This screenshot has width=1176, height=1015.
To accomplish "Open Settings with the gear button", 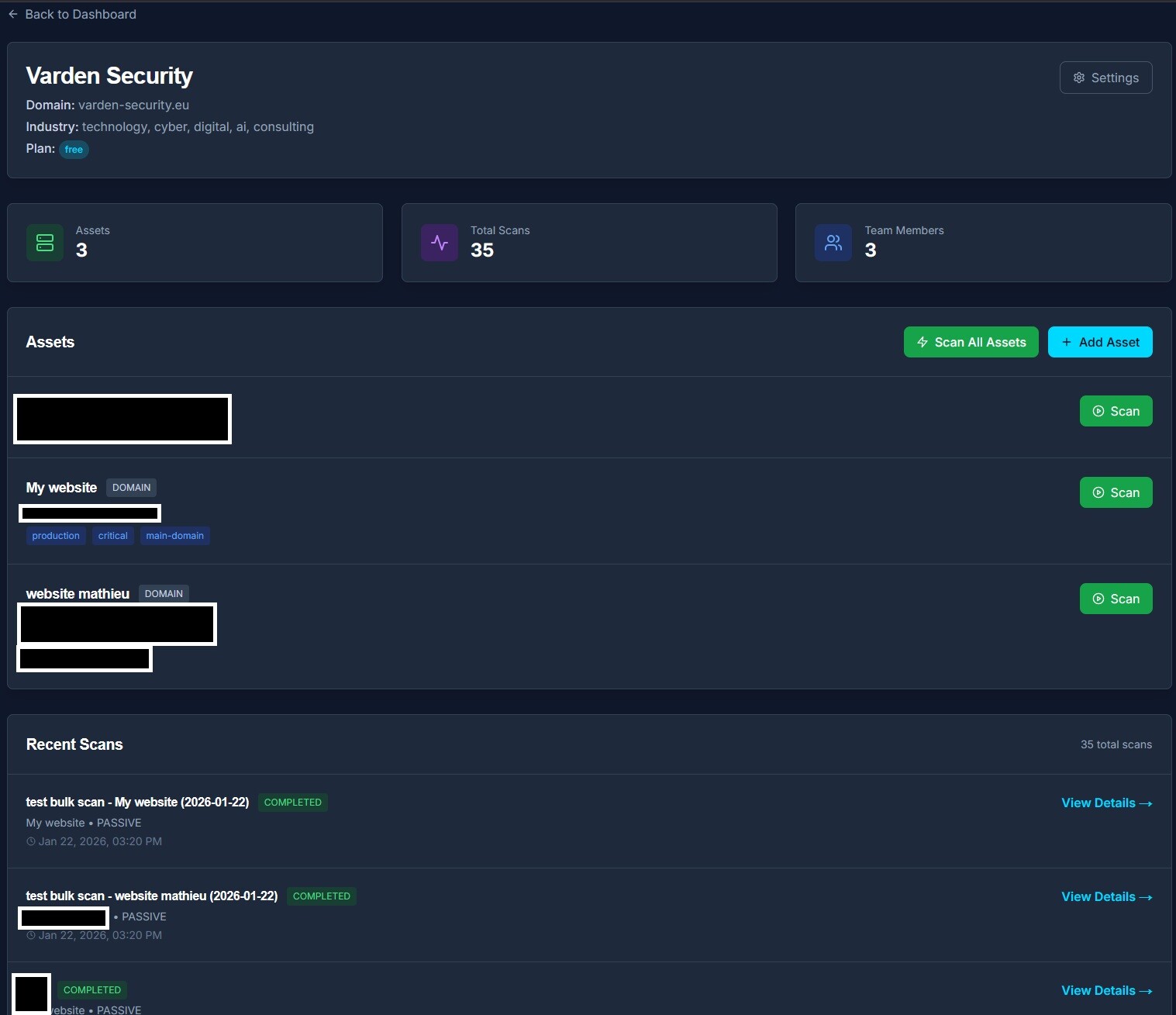I will coord(1105,78).
